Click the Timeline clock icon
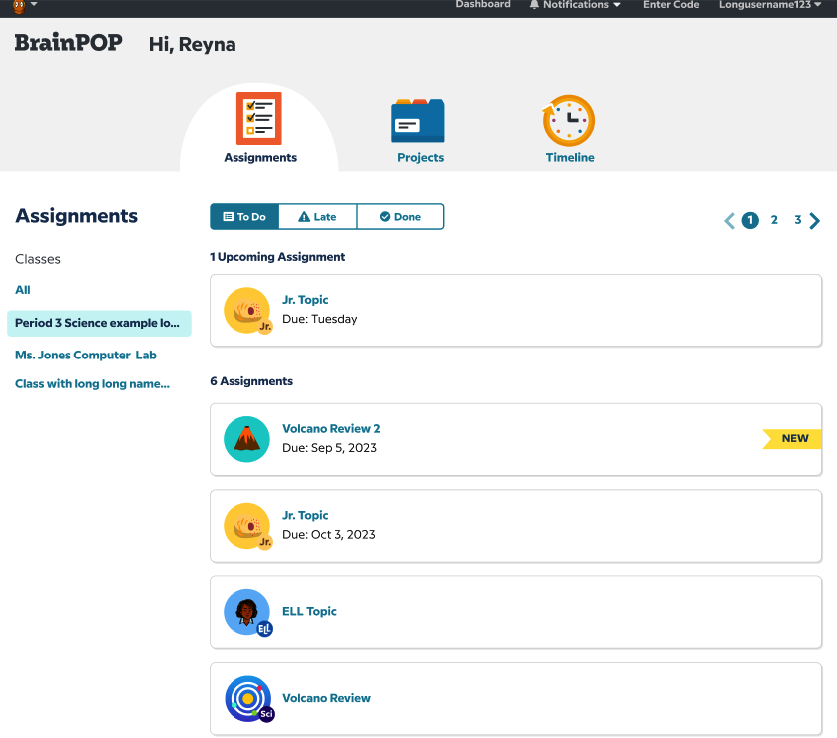 pyautogui.click(x=569, y=121)
